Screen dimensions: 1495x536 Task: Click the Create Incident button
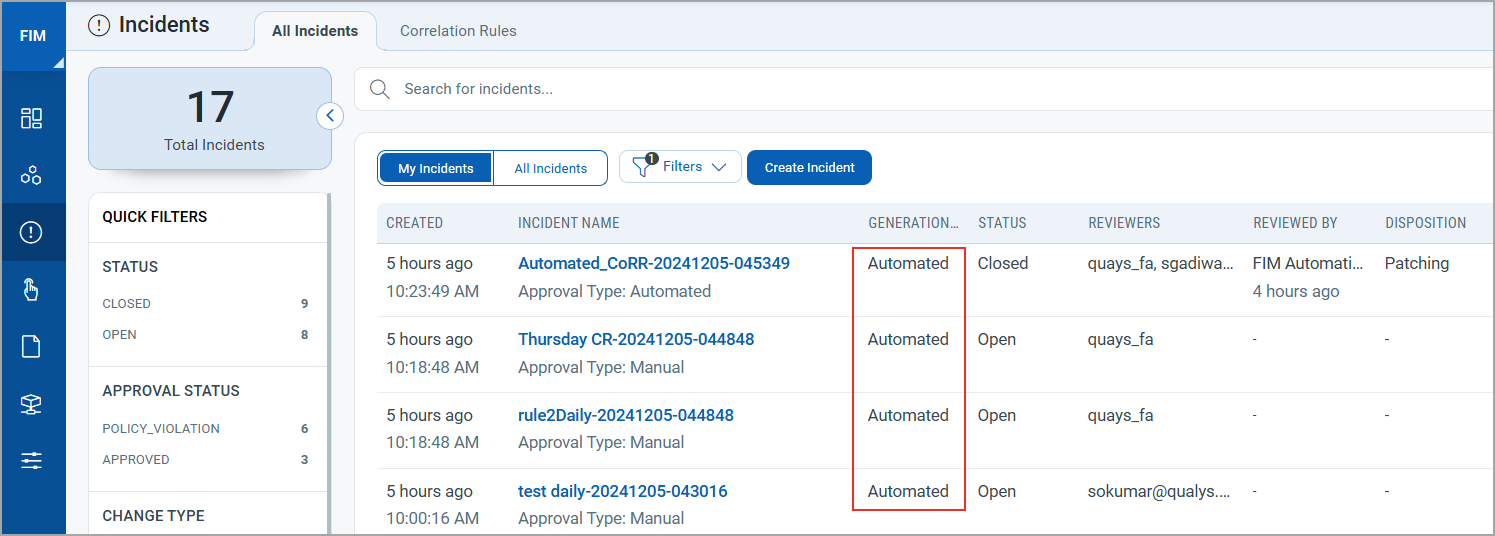(809, 168)
